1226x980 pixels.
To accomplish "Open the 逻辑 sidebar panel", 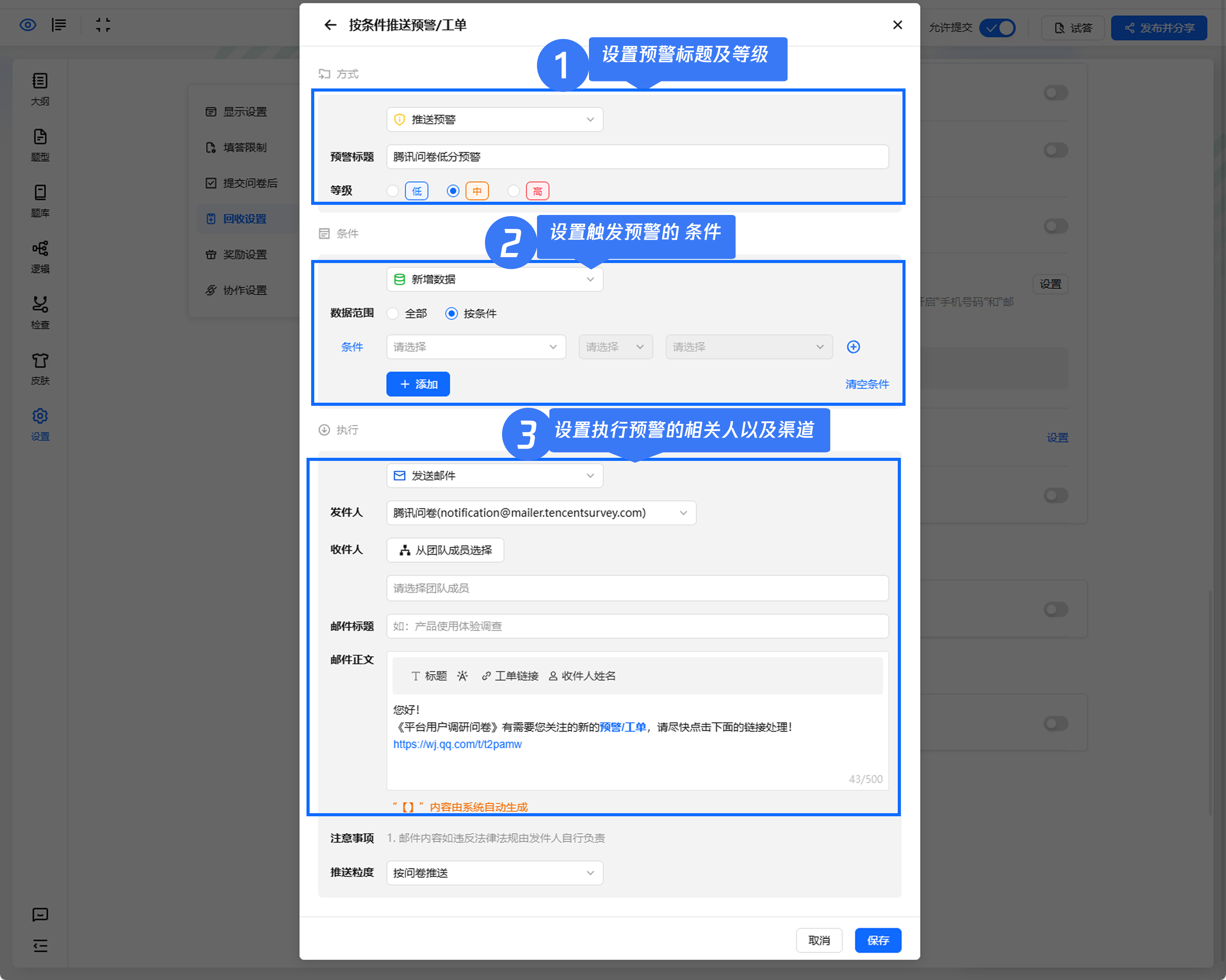I will [40, 256].
